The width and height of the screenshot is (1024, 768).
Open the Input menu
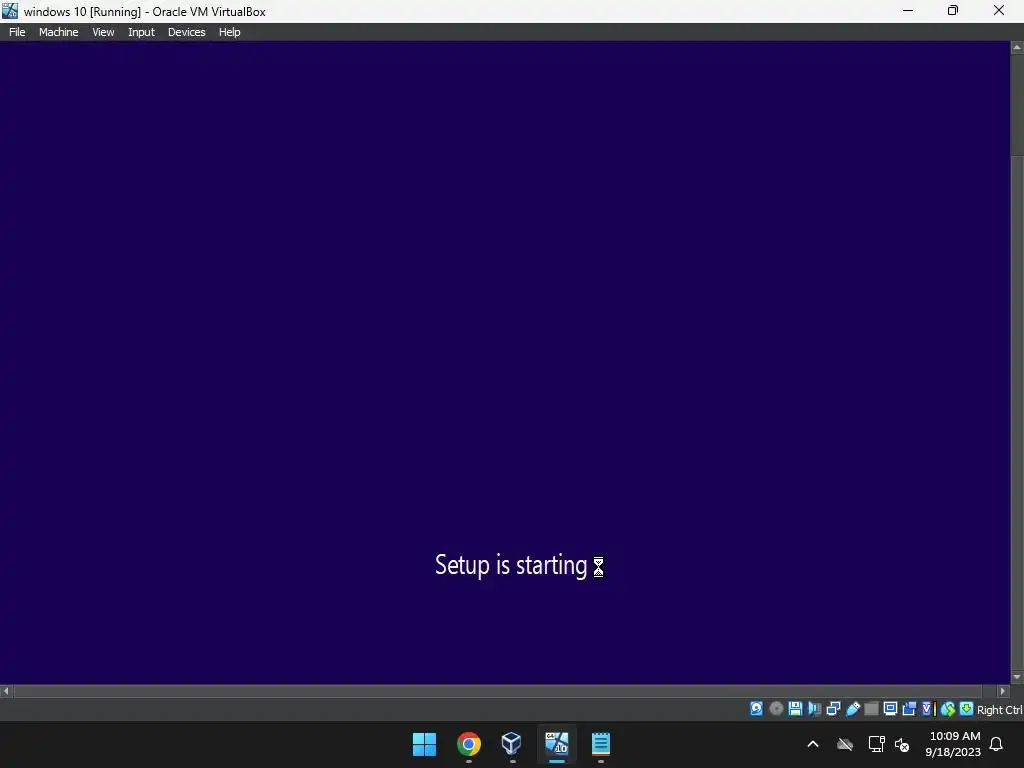[x=141, y=32]
